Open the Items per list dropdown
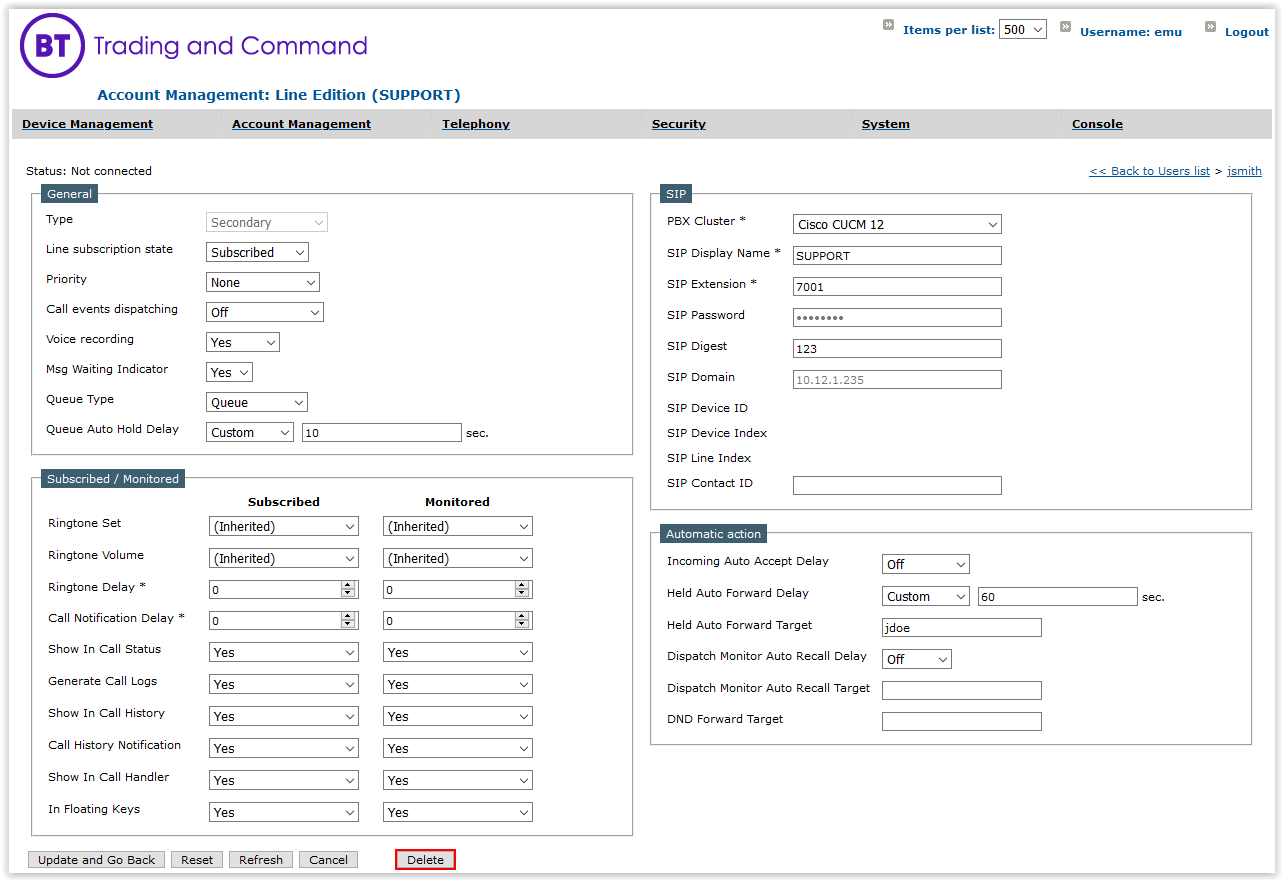This screenshot has width=1283, height=881. point(1022,30)
